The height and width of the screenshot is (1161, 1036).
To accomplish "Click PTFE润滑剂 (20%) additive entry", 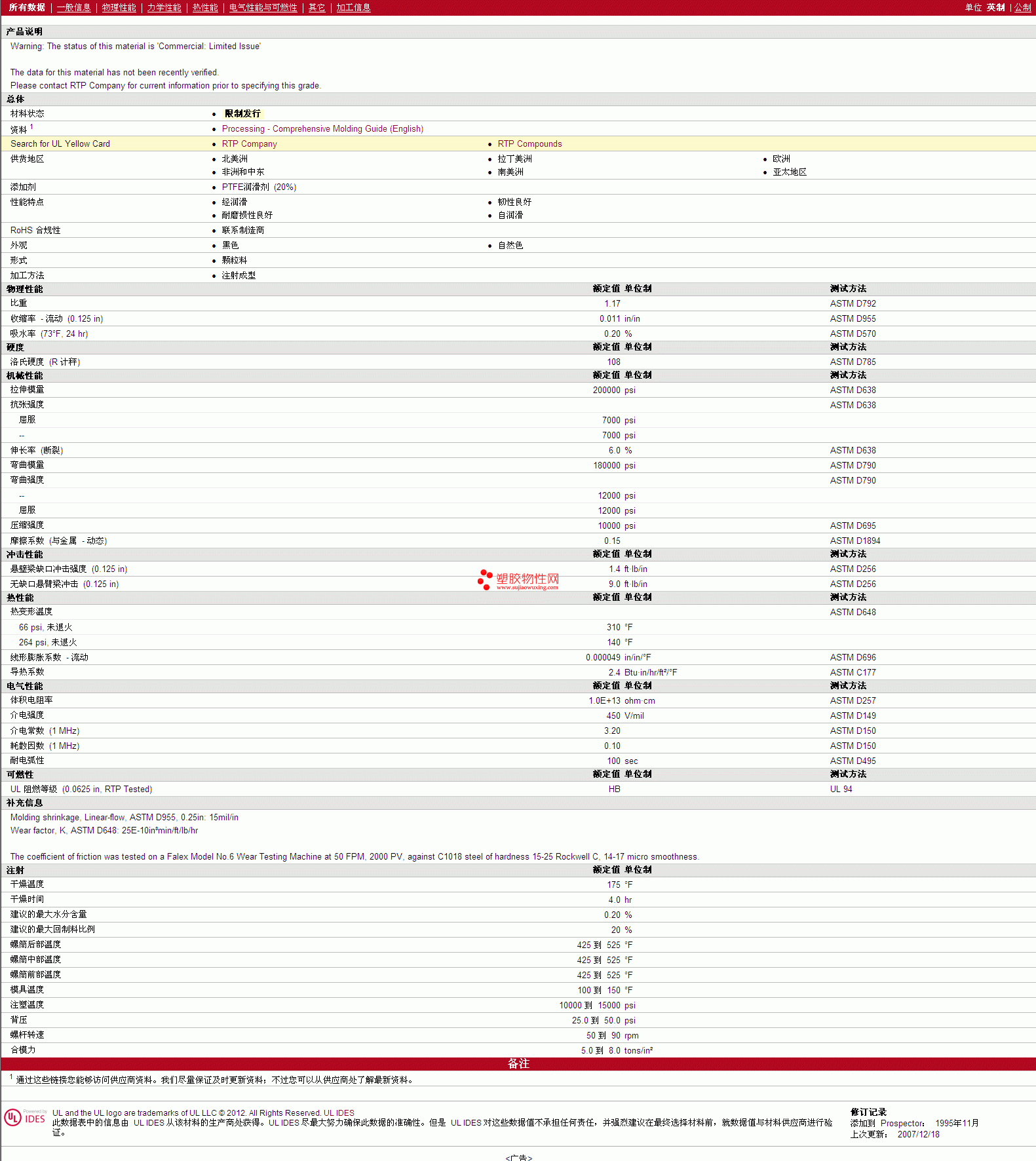I will (x=259, y=187).
